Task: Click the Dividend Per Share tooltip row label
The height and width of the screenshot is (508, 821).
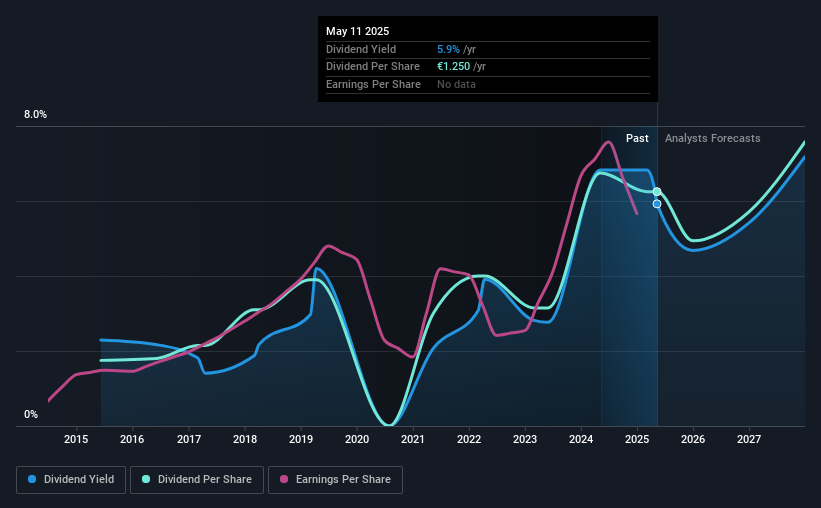Action: (373, 67)
